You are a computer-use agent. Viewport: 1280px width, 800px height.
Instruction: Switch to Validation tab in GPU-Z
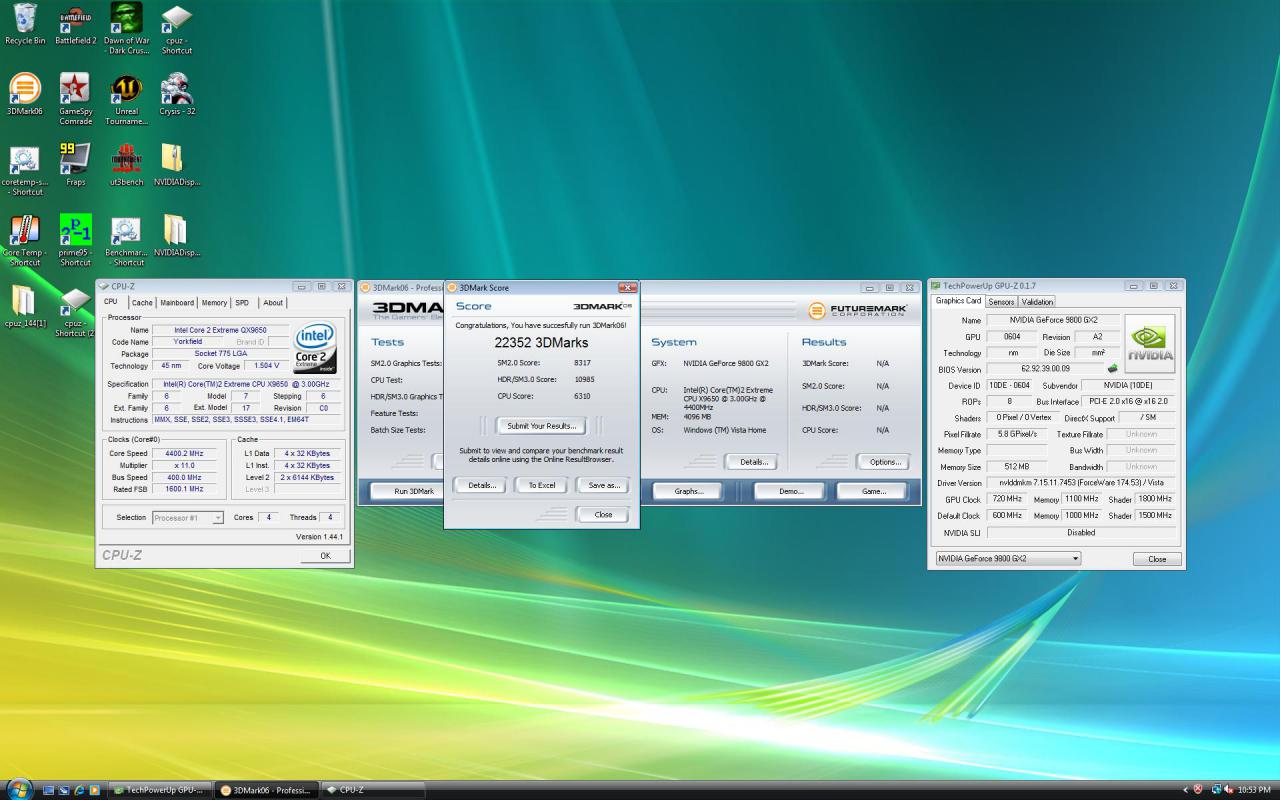[x=1037, y=301]
